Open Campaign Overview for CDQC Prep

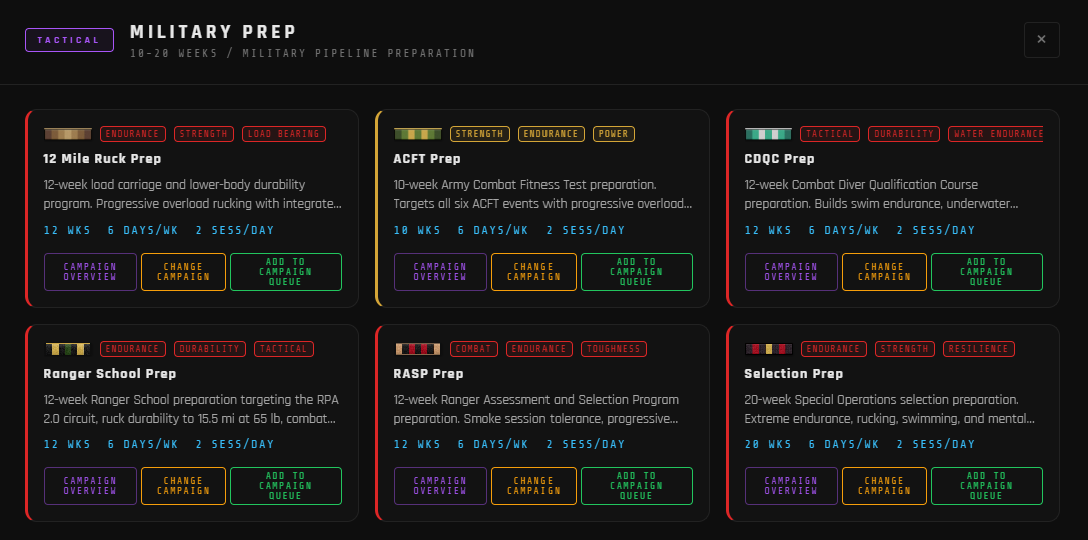click(792, 272)
